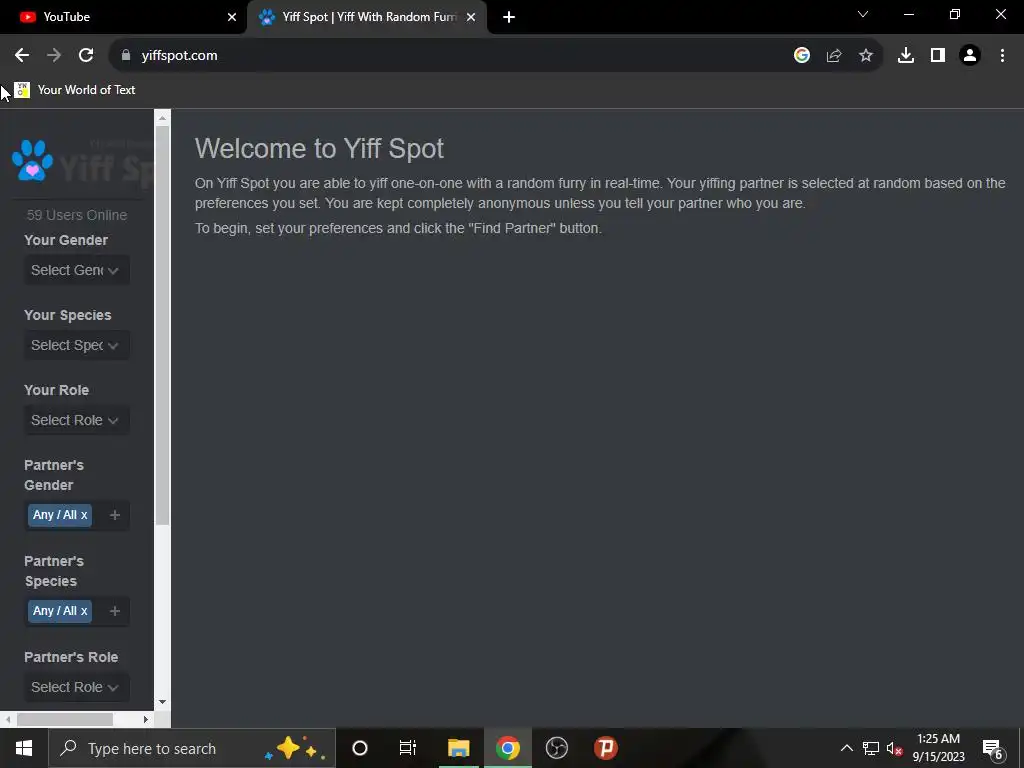Viewport: 1024px width, 768px height.
Task: Select the Yiff Spot tab
Action: 367,17
